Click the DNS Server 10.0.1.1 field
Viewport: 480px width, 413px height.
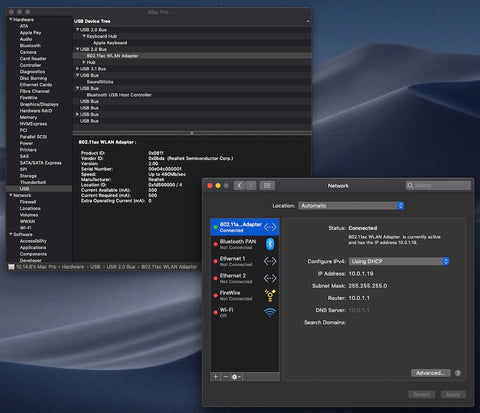[359, 310]
